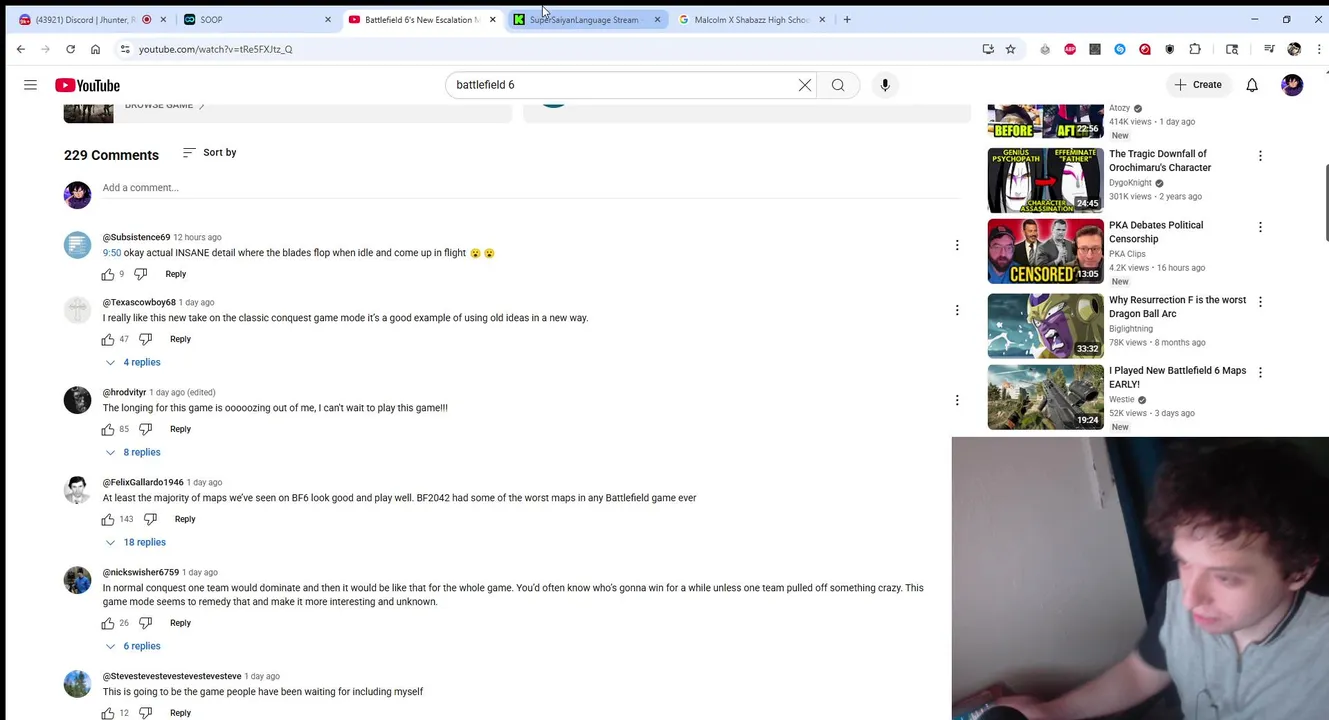
Task: Reply to the @FelixGallardo1946 comment
Action: (x=185, y=519)
